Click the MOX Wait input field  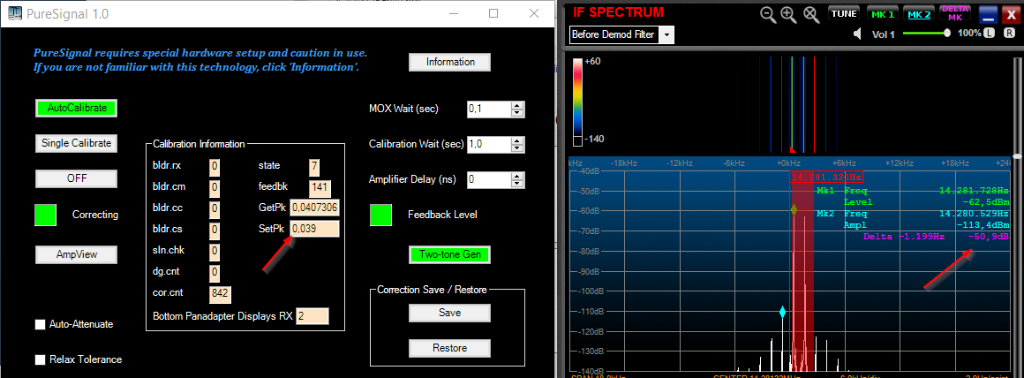(489, 109)
